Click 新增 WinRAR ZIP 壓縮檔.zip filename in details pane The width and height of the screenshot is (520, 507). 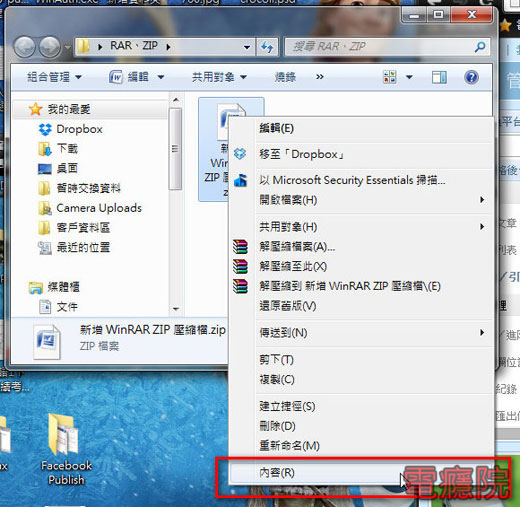coord(153,330)
